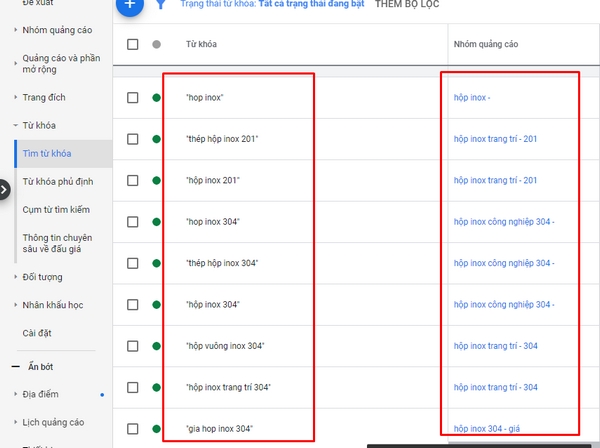Click green status dot for "hộp inox trang trí 304"
Viewport: 600px width, 448px height.
(157, 387)
